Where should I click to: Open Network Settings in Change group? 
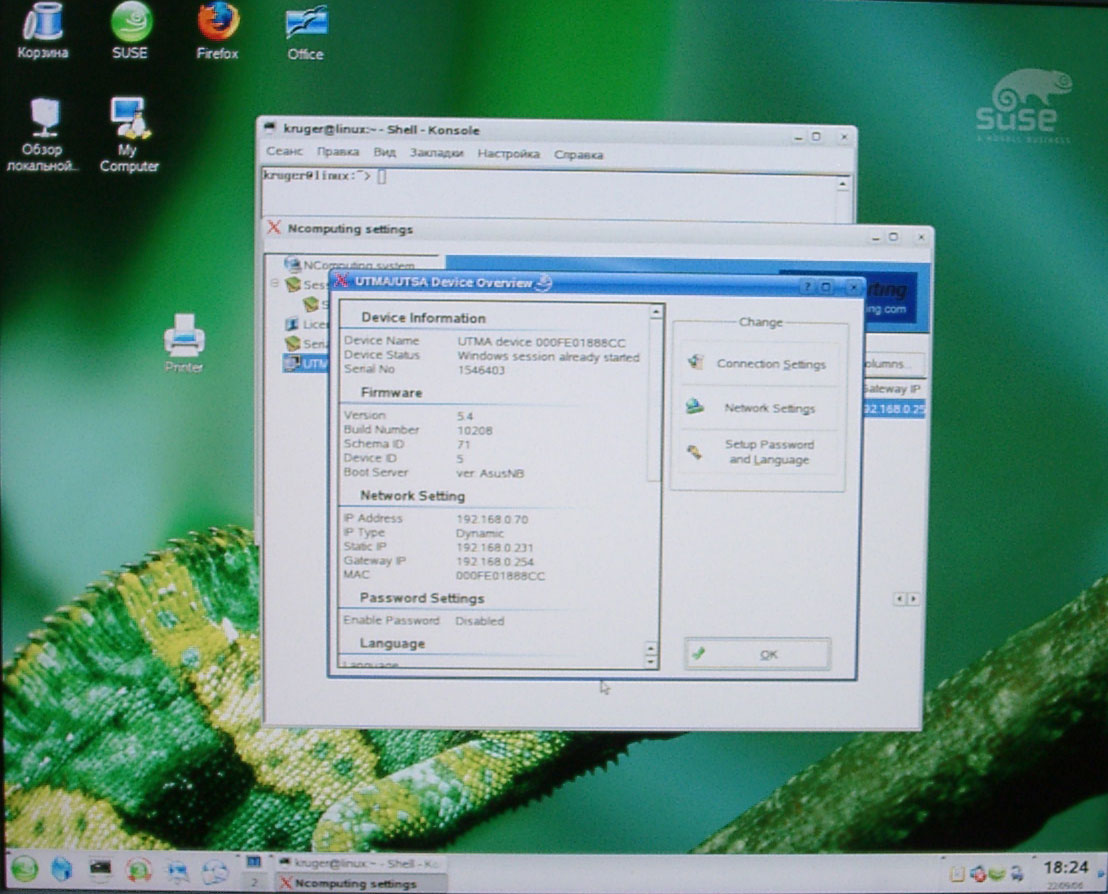[758, 408]
